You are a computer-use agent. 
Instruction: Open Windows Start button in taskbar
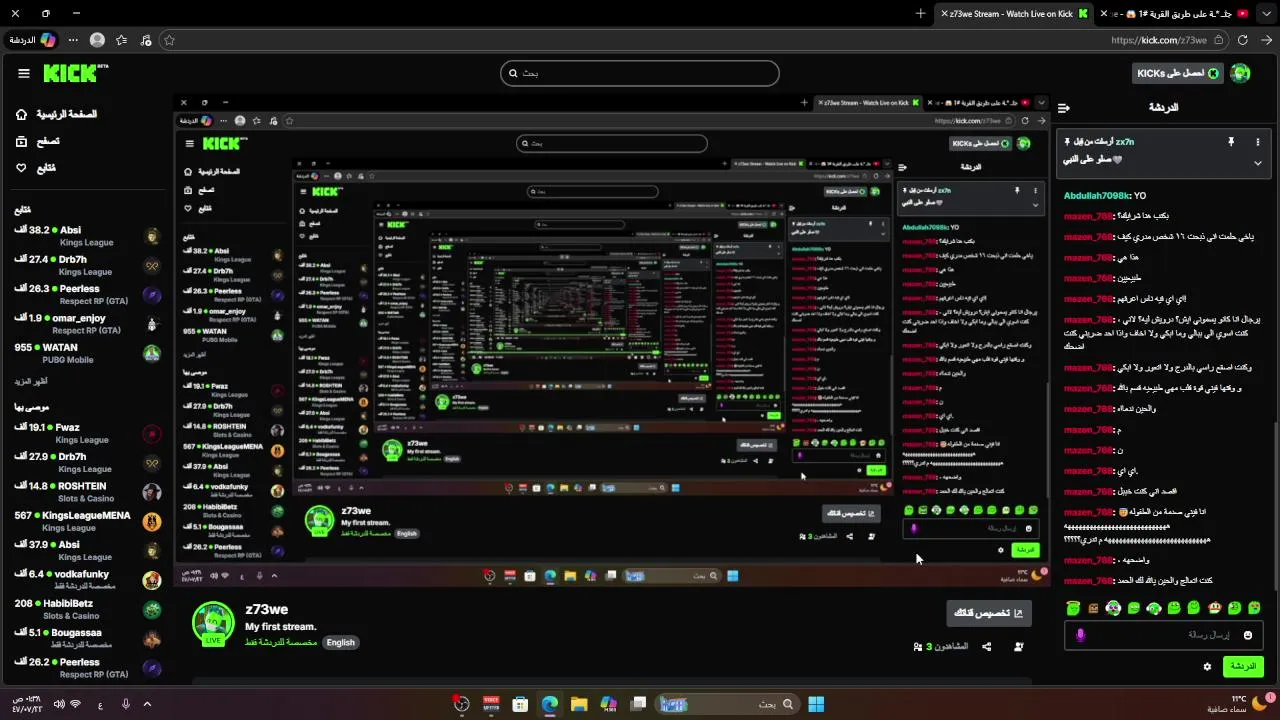816,704
